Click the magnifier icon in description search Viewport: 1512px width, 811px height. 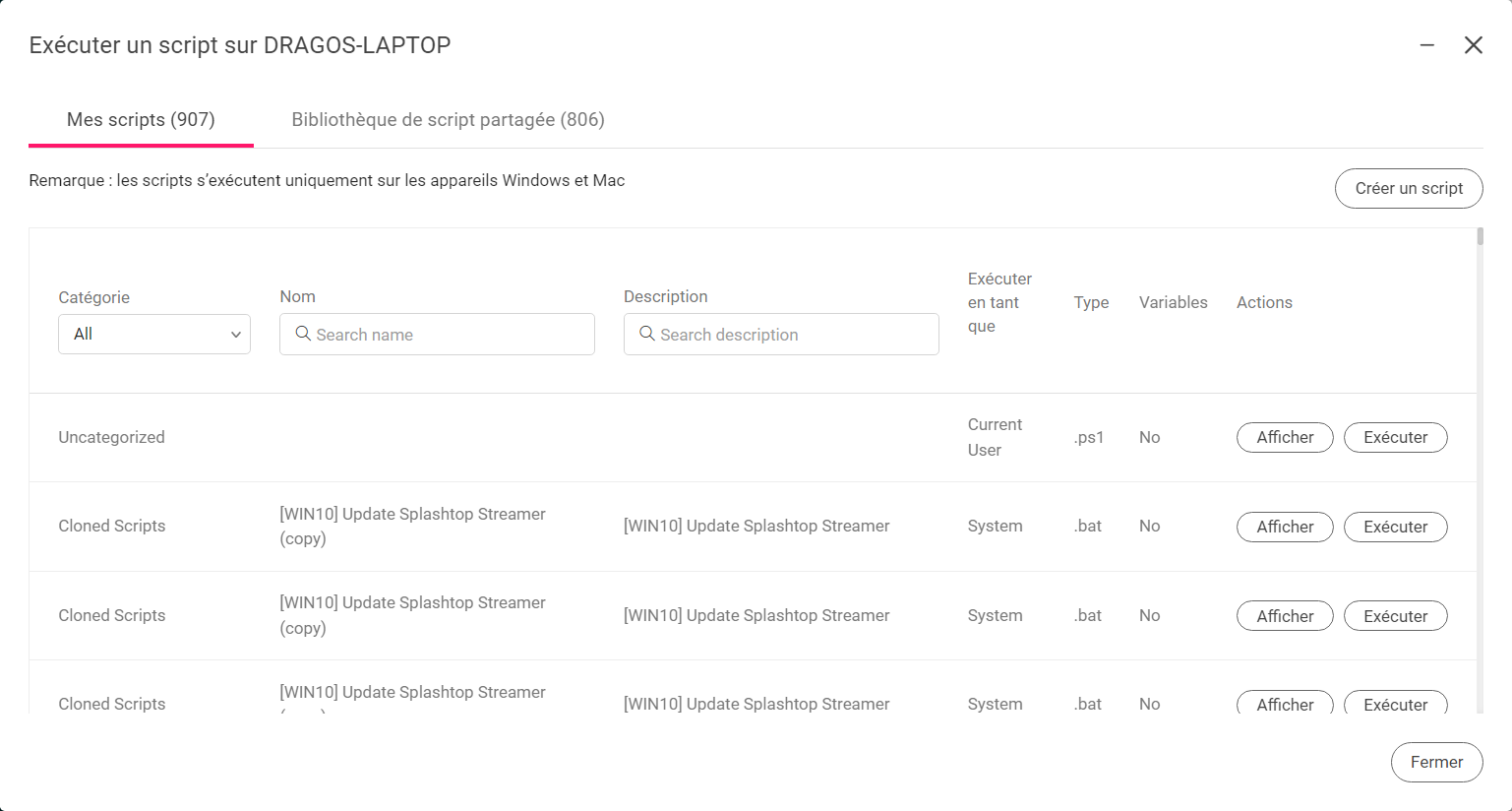click(647, 334)
